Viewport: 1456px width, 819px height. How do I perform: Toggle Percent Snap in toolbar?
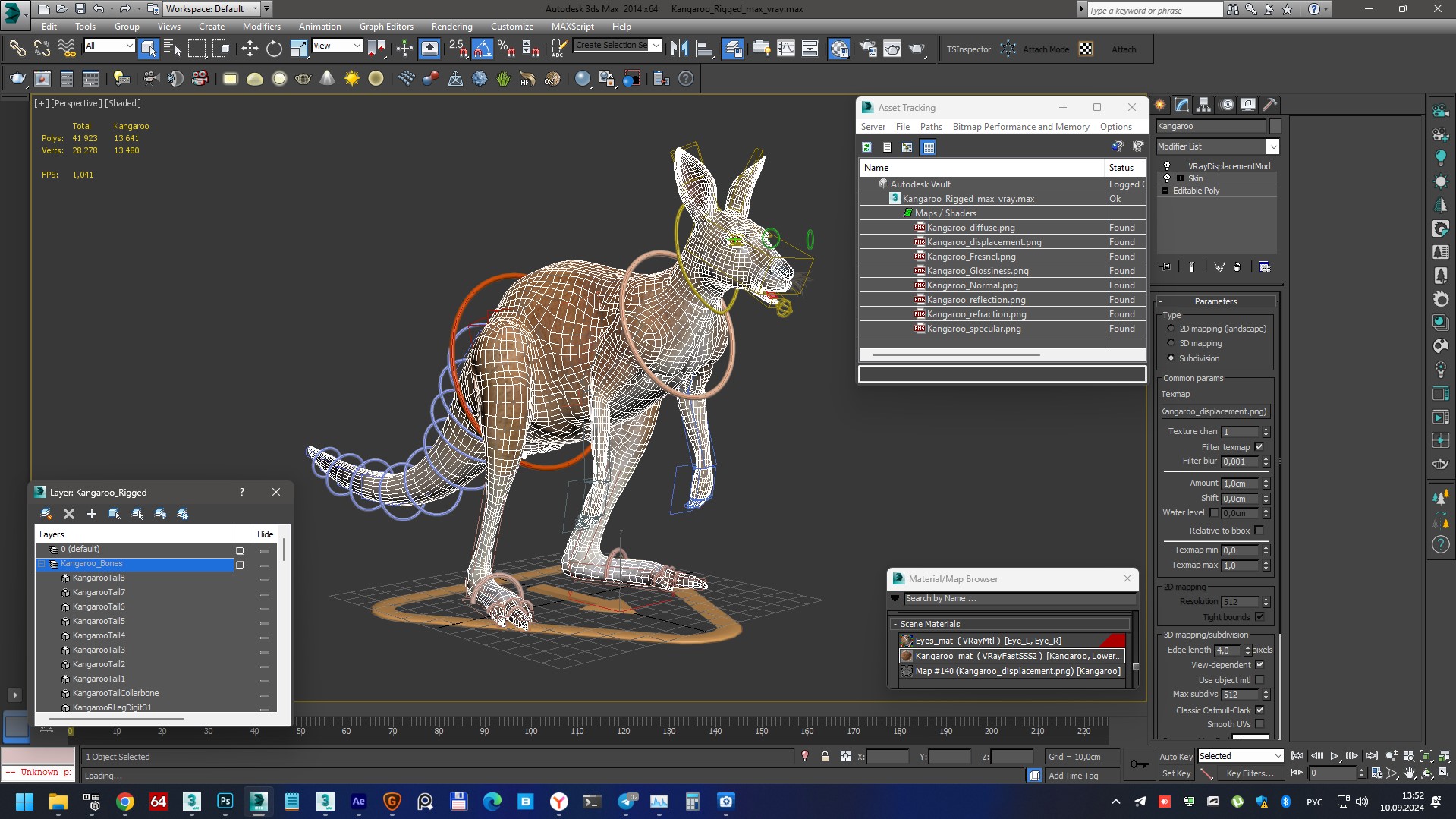(x=507, y=49)
